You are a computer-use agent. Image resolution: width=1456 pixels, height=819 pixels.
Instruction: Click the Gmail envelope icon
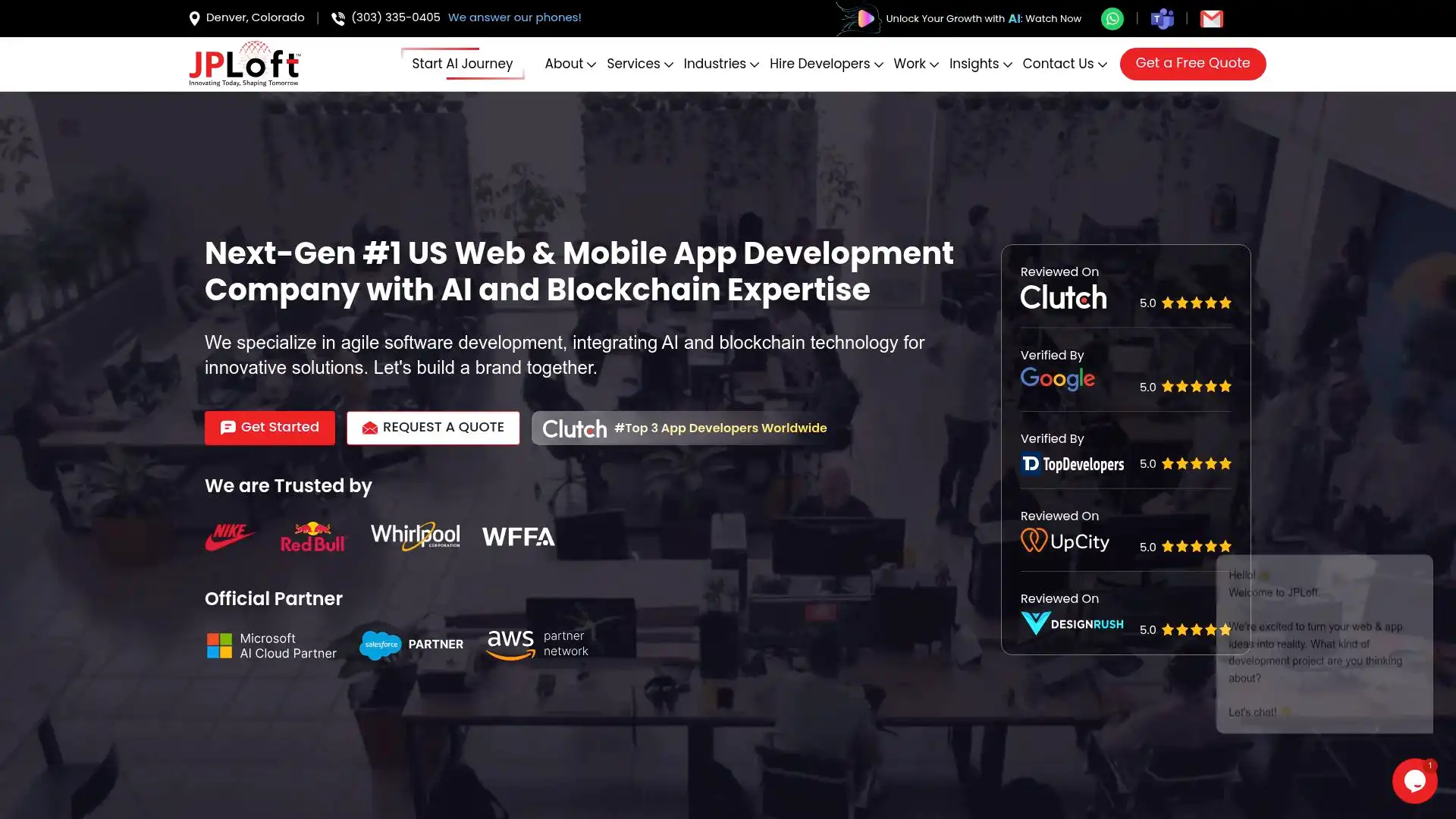click(1211, 19)
